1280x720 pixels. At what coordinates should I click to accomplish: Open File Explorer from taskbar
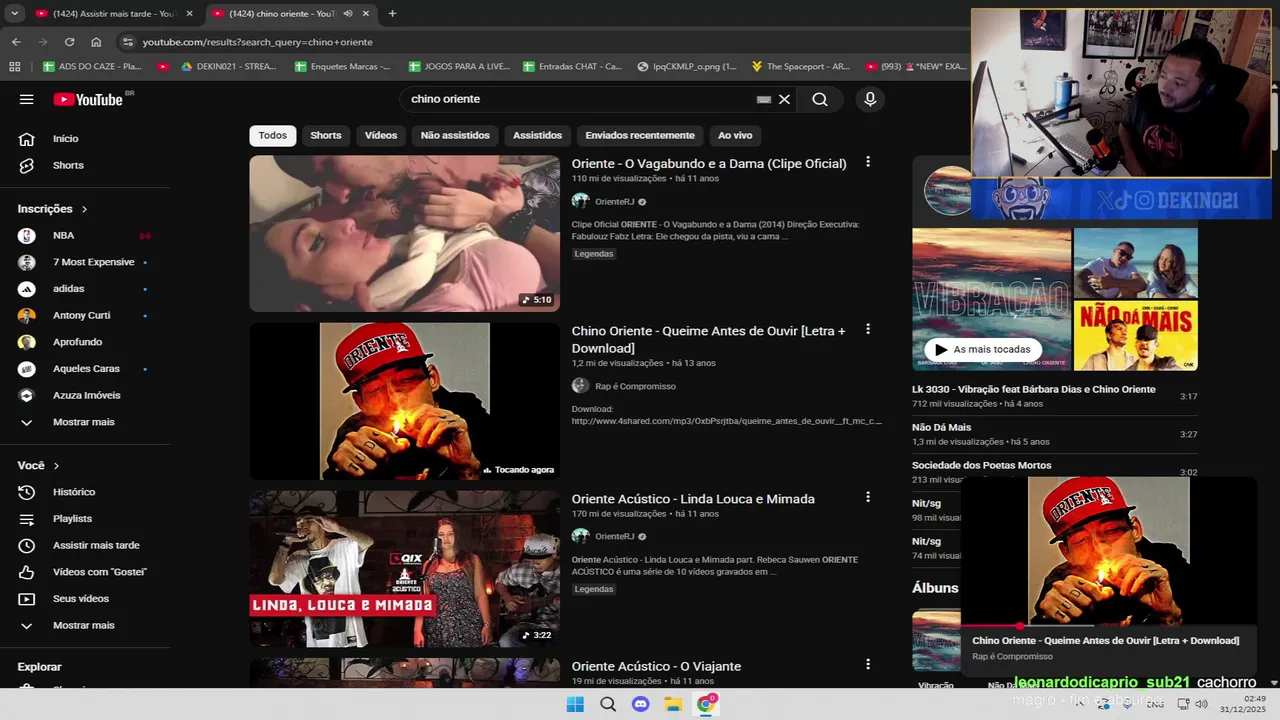673,704
